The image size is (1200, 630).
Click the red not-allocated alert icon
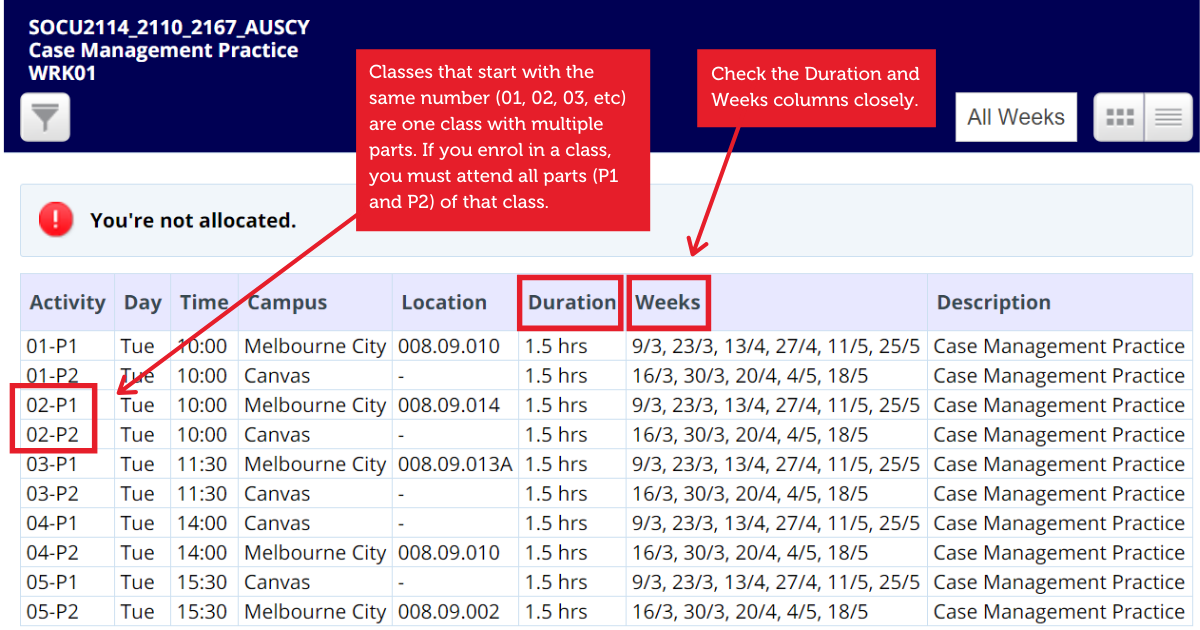click(56, 220)
